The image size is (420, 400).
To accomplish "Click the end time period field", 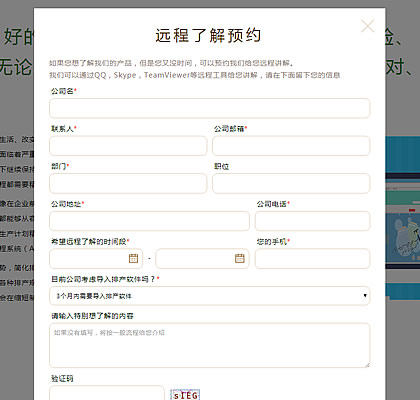I will click(202, 258).
